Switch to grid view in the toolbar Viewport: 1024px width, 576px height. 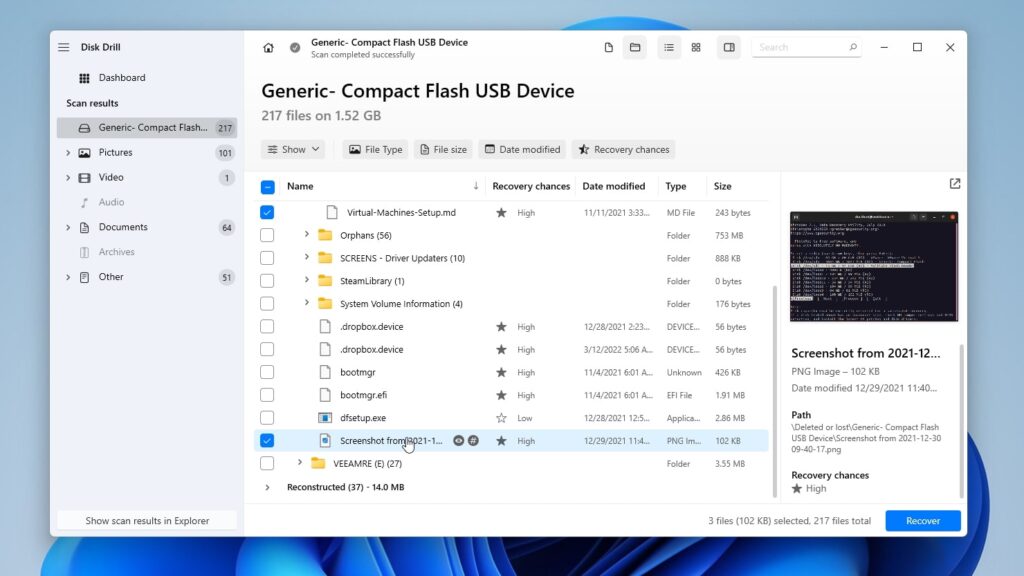695,47
